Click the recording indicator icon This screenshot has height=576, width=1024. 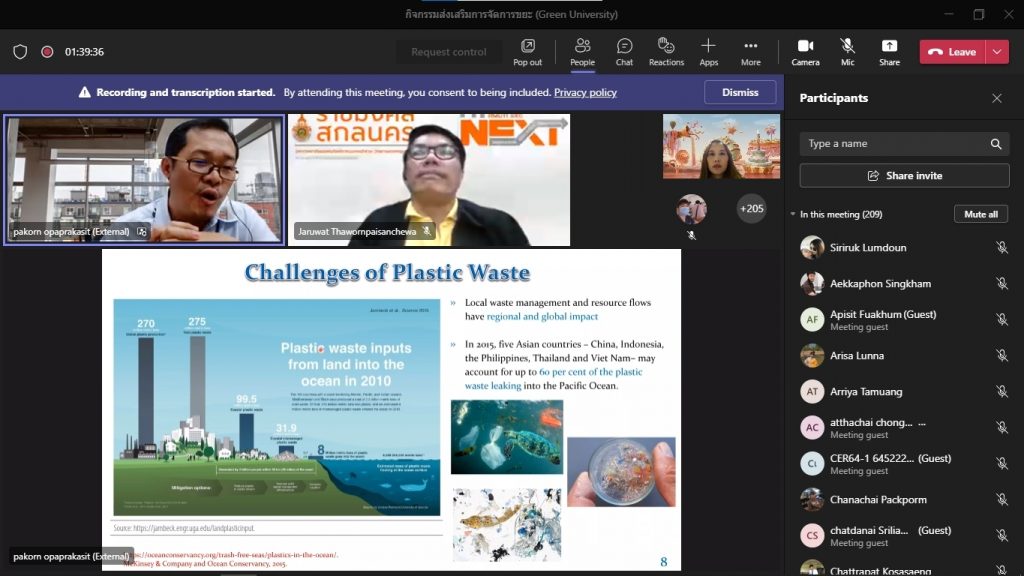click(47, 52)
